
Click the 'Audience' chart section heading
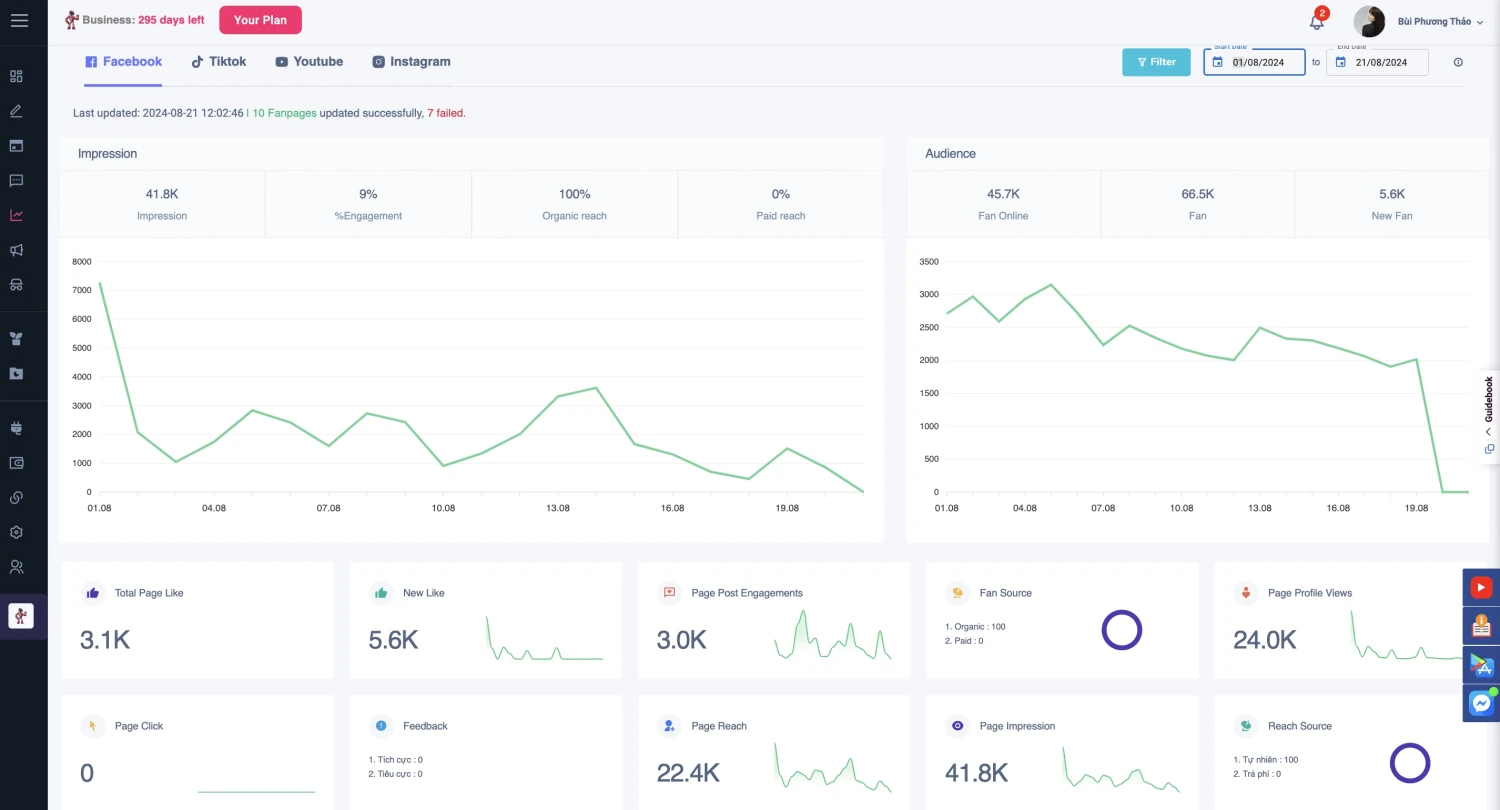click(x=950, y=154)
